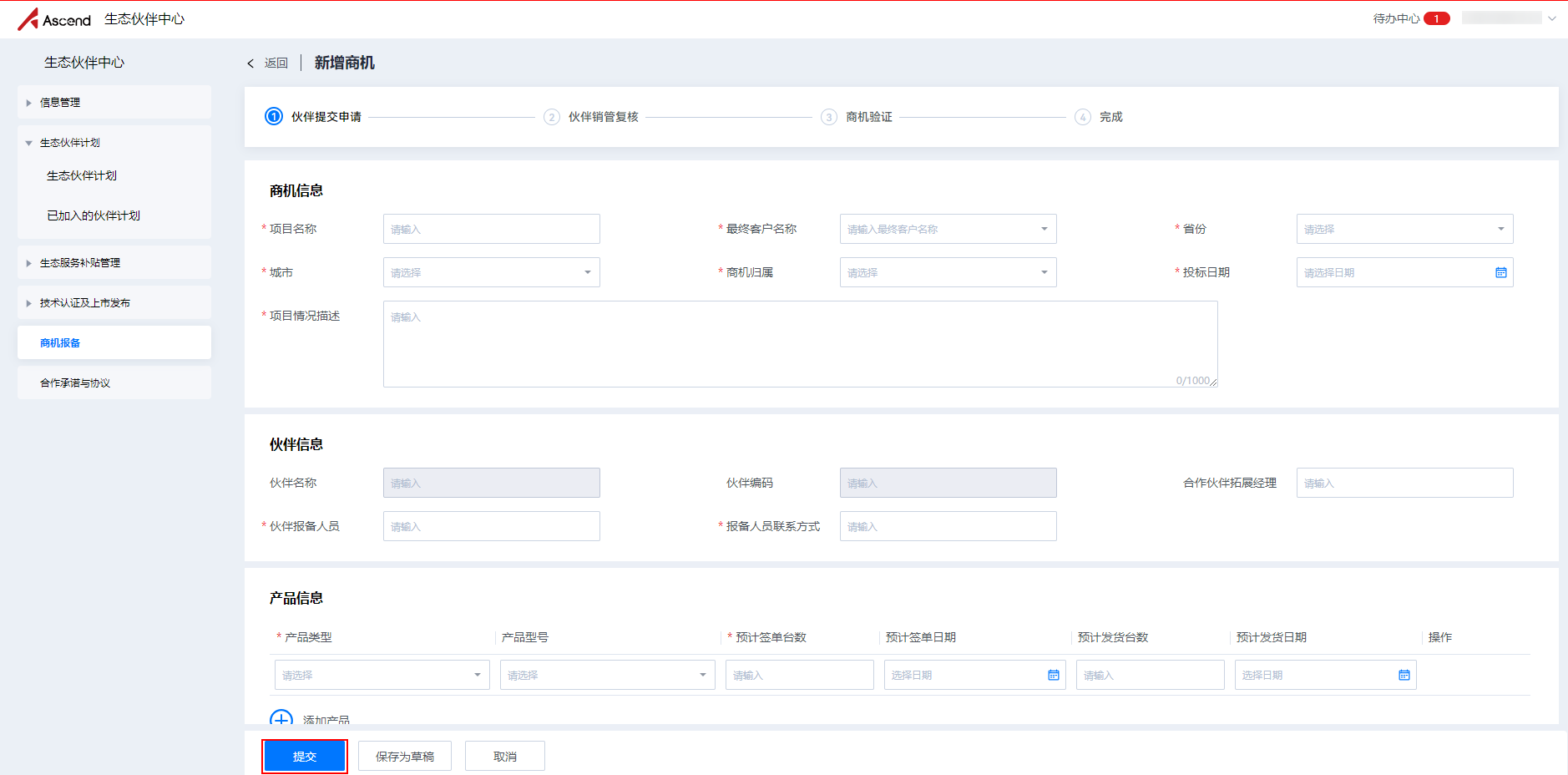Image resolution: width=1568 pixels, height=775 pixels.
Task: Click the 投标日期 date field
Action: (1404, 272)
